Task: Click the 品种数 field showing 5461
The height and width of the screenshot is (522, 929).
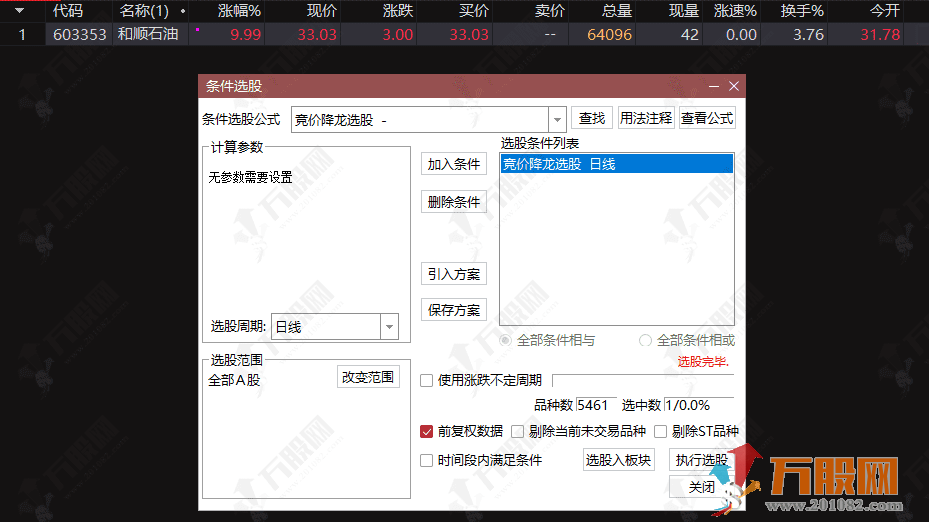Action: [x=597, y=405]
